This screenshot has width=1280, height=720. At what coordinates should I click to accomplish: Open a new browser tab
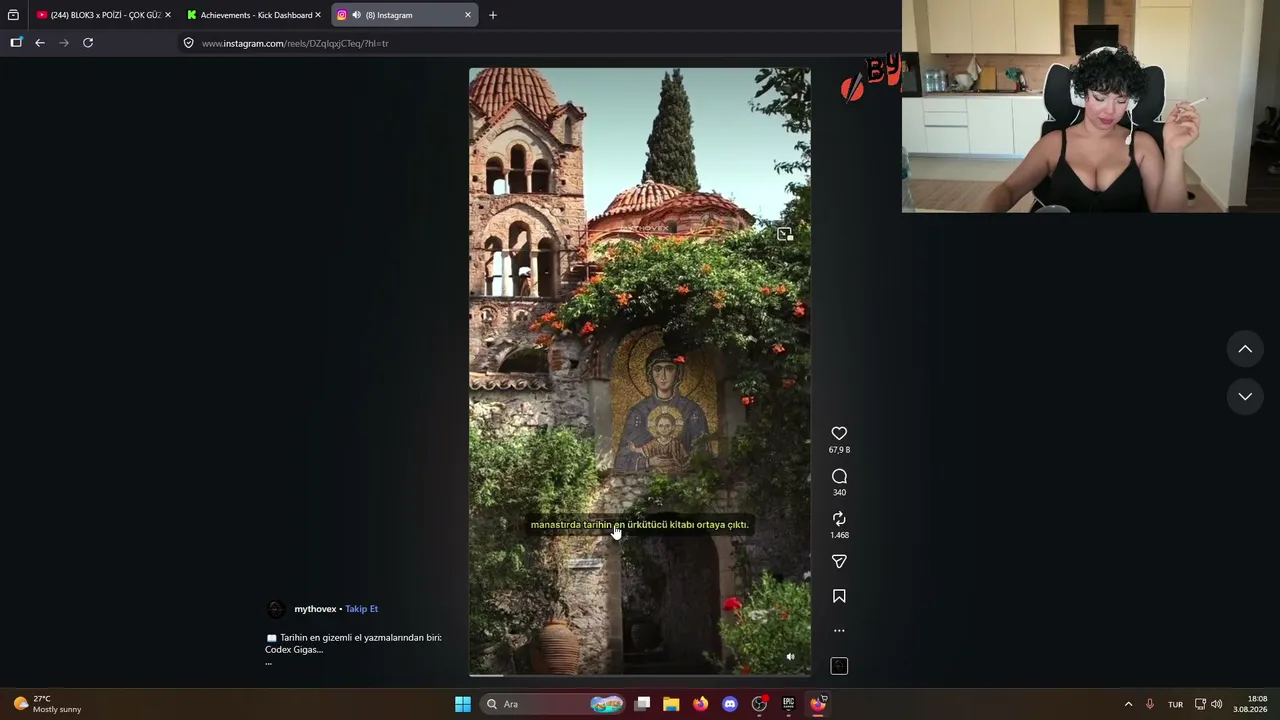coord(492,15)
